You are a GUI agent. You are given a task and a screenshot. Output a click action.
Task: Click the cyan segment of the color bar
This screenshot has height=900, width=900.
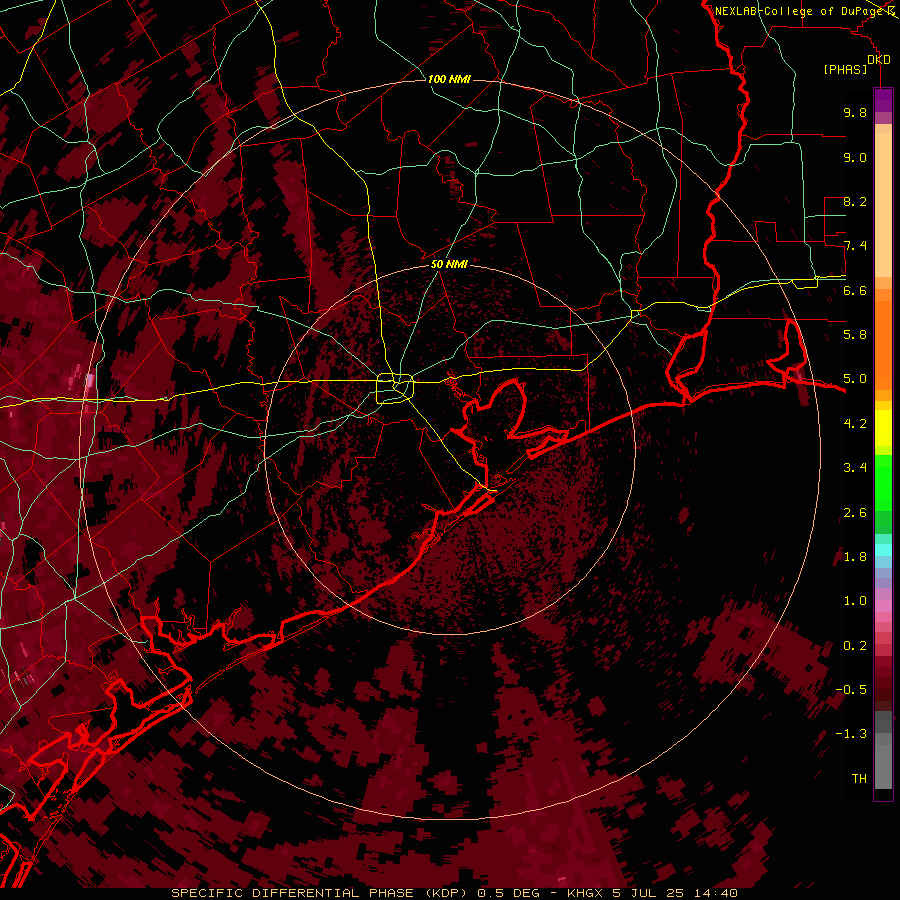point(883,550)
